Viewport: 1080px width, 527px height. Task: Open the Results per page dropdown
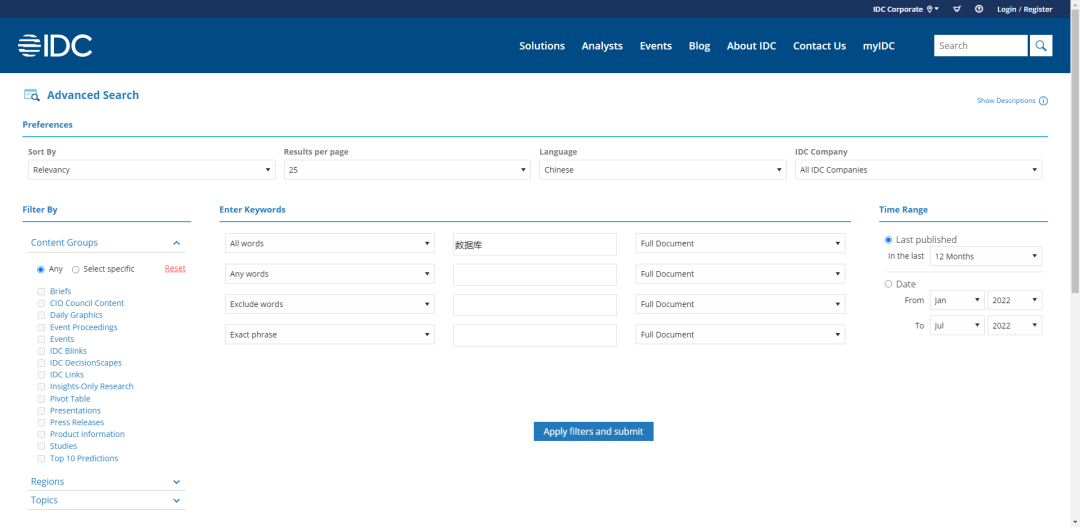click(x=407, y=169)
